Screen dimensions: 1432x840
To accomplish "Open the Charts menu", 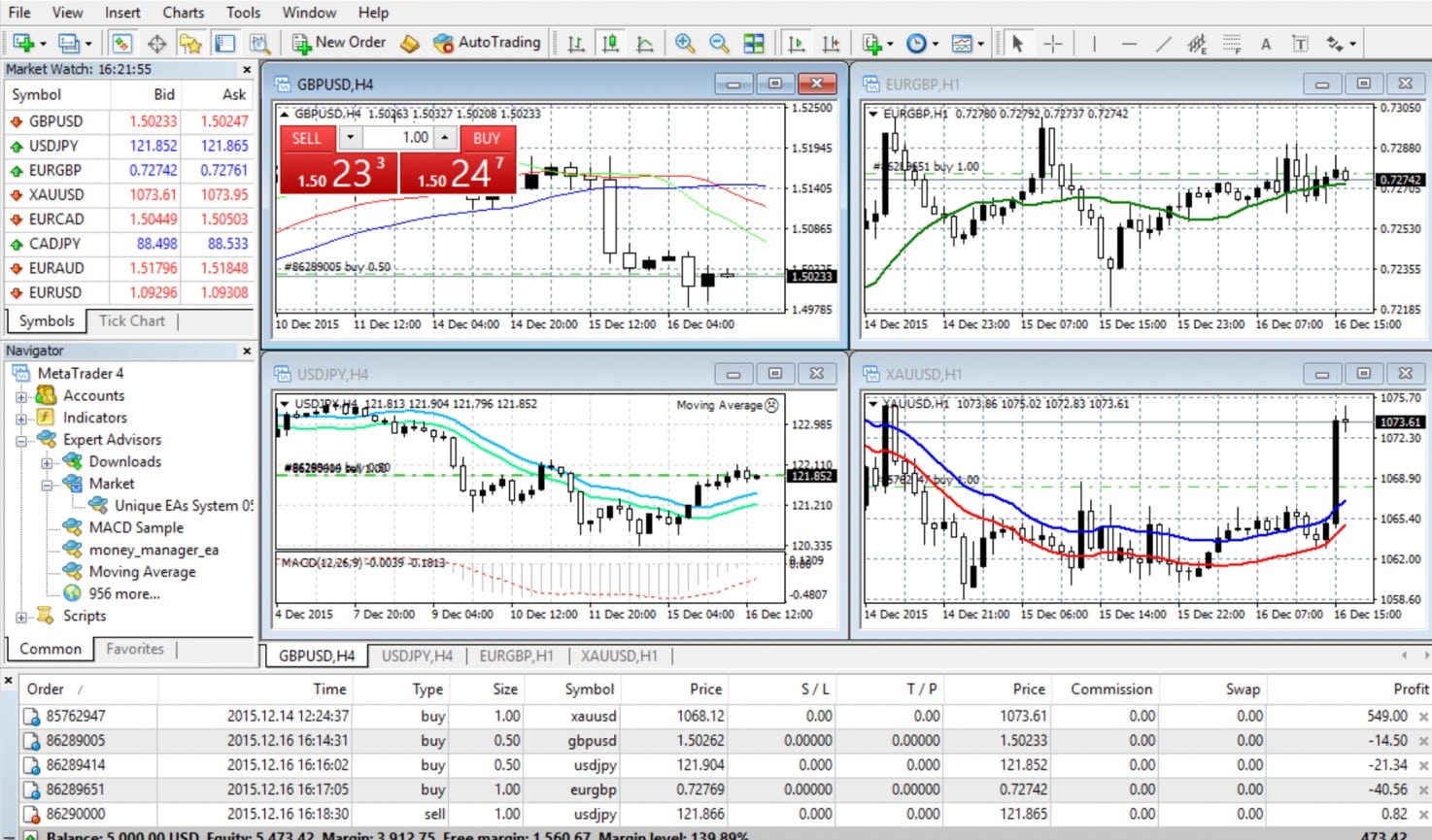I will 183,13.
